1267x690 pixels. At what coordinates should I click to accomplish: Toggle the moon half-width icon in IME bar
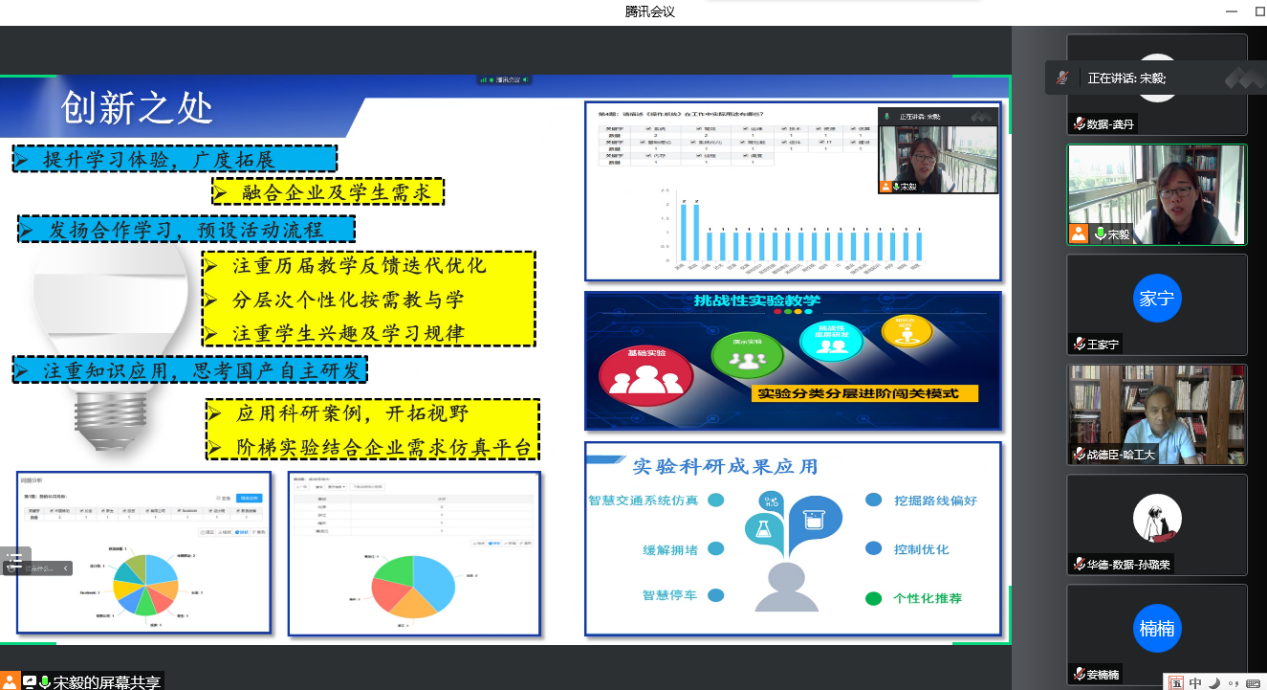[x=1214, y=683]
